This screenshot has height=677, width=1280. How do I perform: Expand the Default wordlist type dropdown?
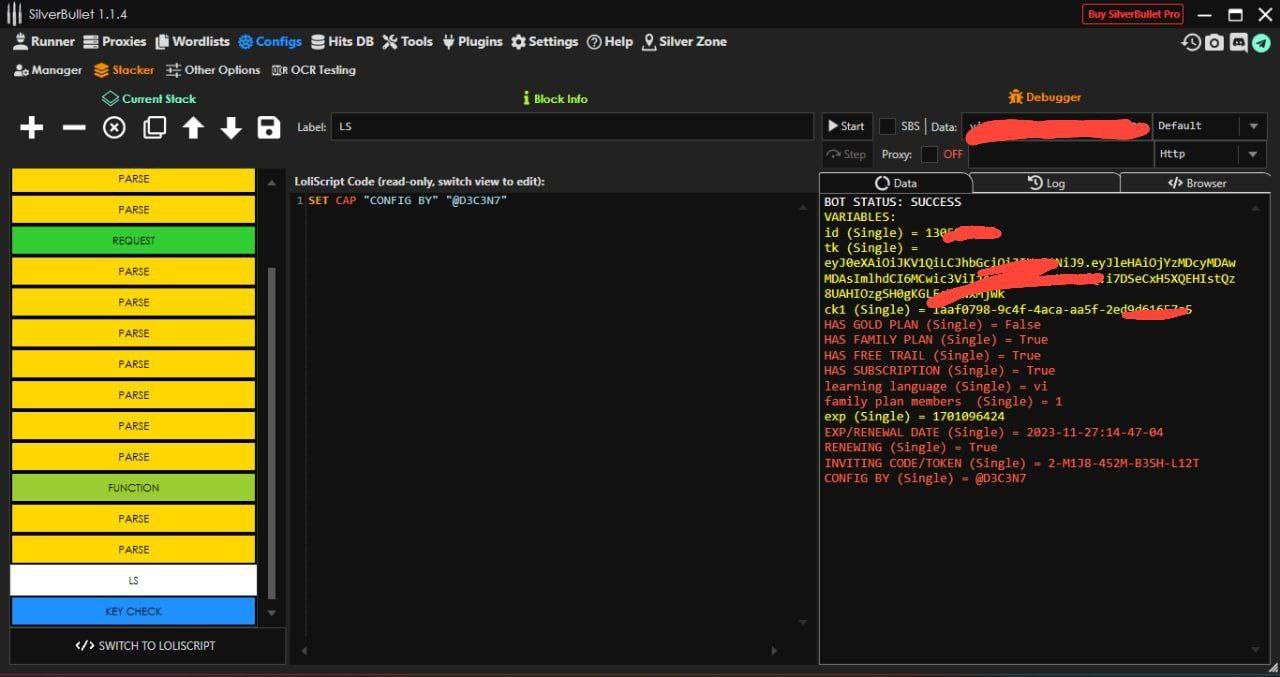click(x=1252, y=126)
